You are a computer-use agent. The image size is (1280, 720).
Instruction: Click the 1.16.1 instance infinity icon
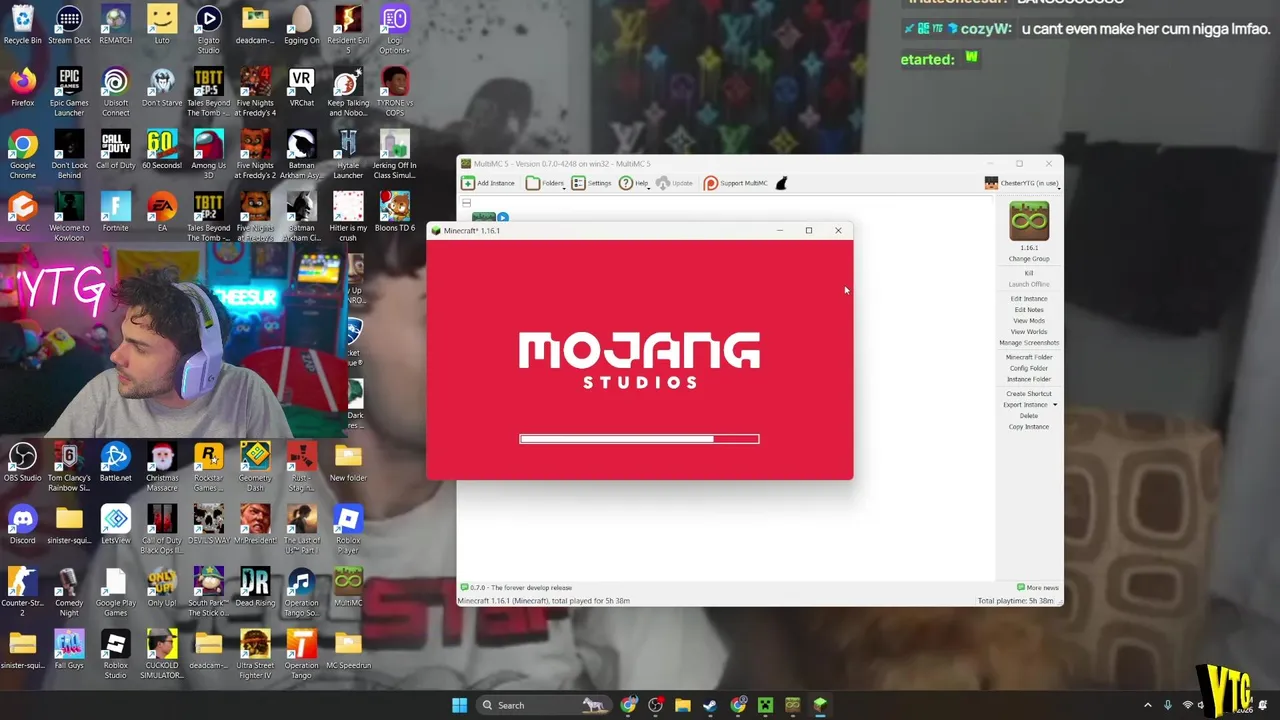pyautogui.click(x=1029, y=221)
